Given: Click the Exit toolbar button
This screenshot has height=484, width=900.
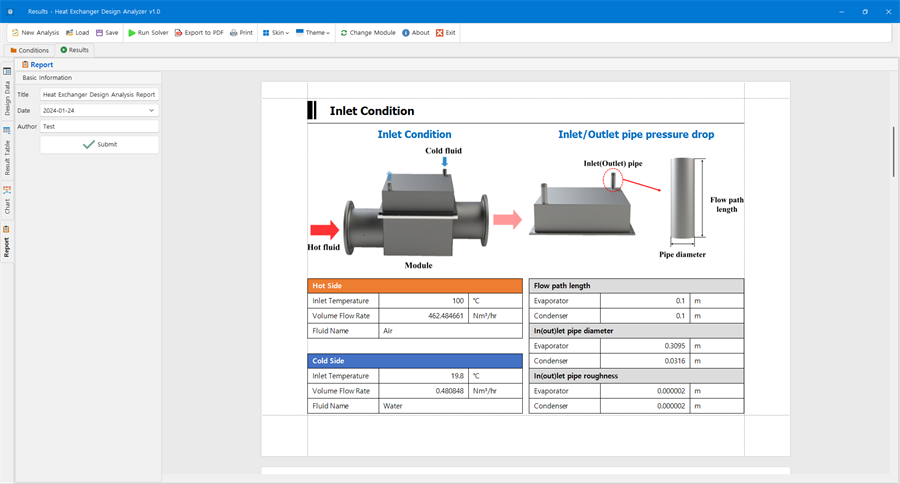Looking at the screenshot, I should pyautogui.click(x=445, y=33).
